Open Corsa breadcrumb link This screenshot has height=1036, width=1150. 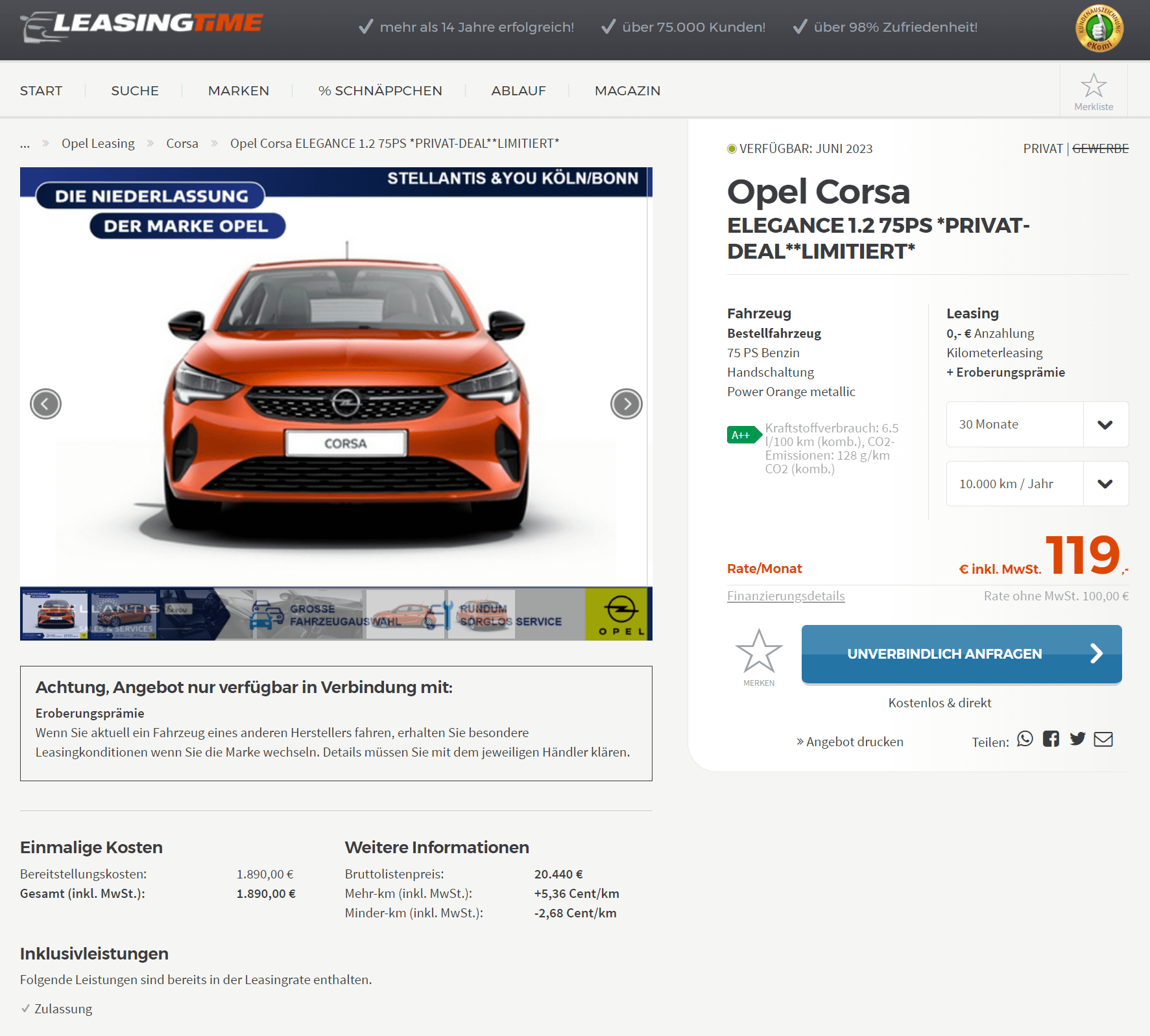click(x=182, y=143)
